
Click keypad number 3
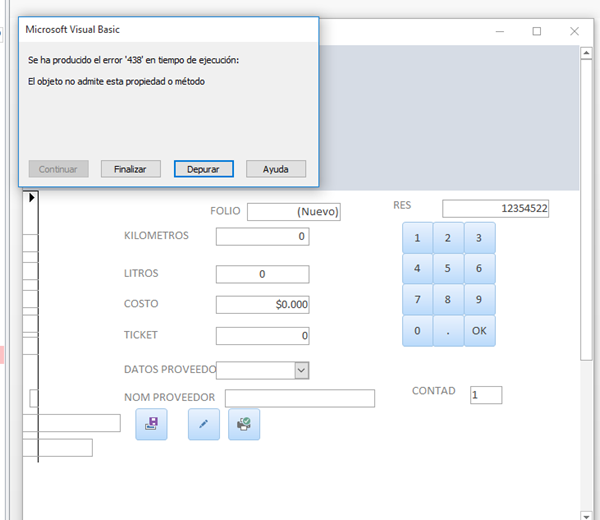(x=479, y=238)
